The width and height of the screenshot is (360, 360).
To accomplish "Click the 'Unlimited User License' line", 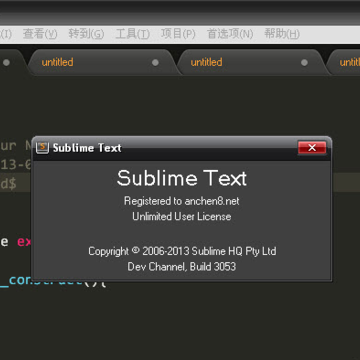I will coord(182,217).
